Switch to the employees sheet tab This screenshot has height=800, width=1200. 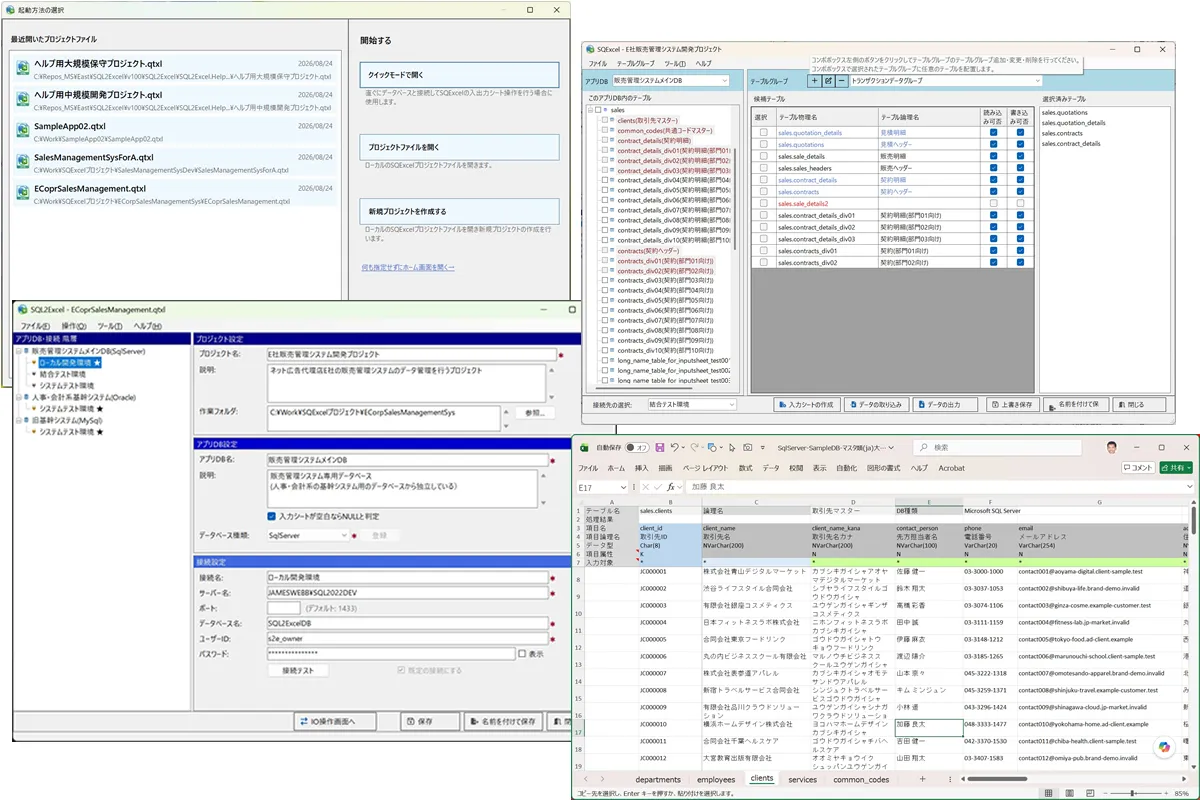tap(716, 779)
